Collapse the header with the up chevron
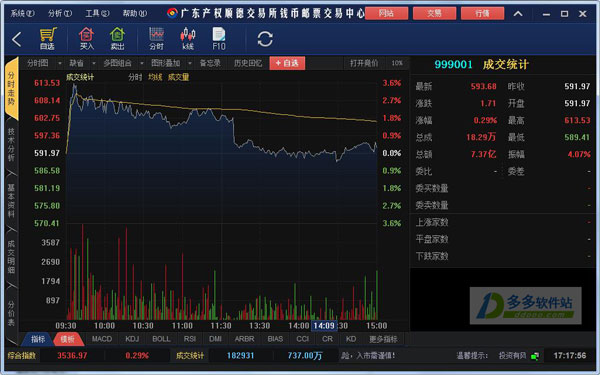600x375 pixels. click(x=518, y=14)
